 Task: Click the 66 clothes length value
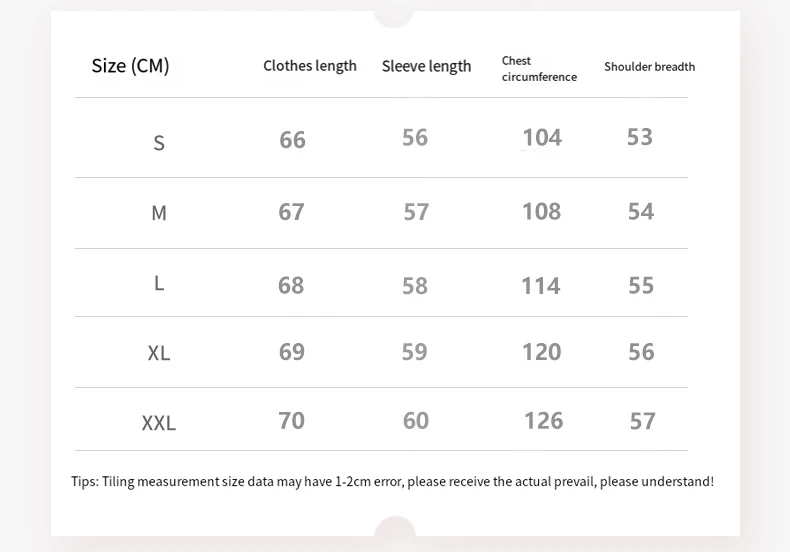pyautogui.click(x=292, y=140)
